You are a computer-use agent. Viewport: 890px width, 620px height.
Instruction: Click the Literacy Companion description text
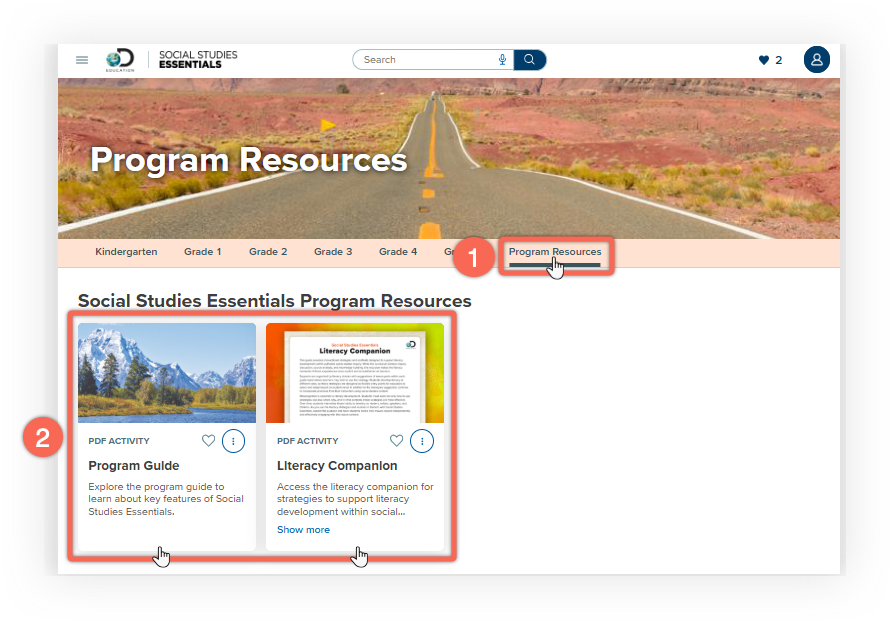click(x=355, y=499)
